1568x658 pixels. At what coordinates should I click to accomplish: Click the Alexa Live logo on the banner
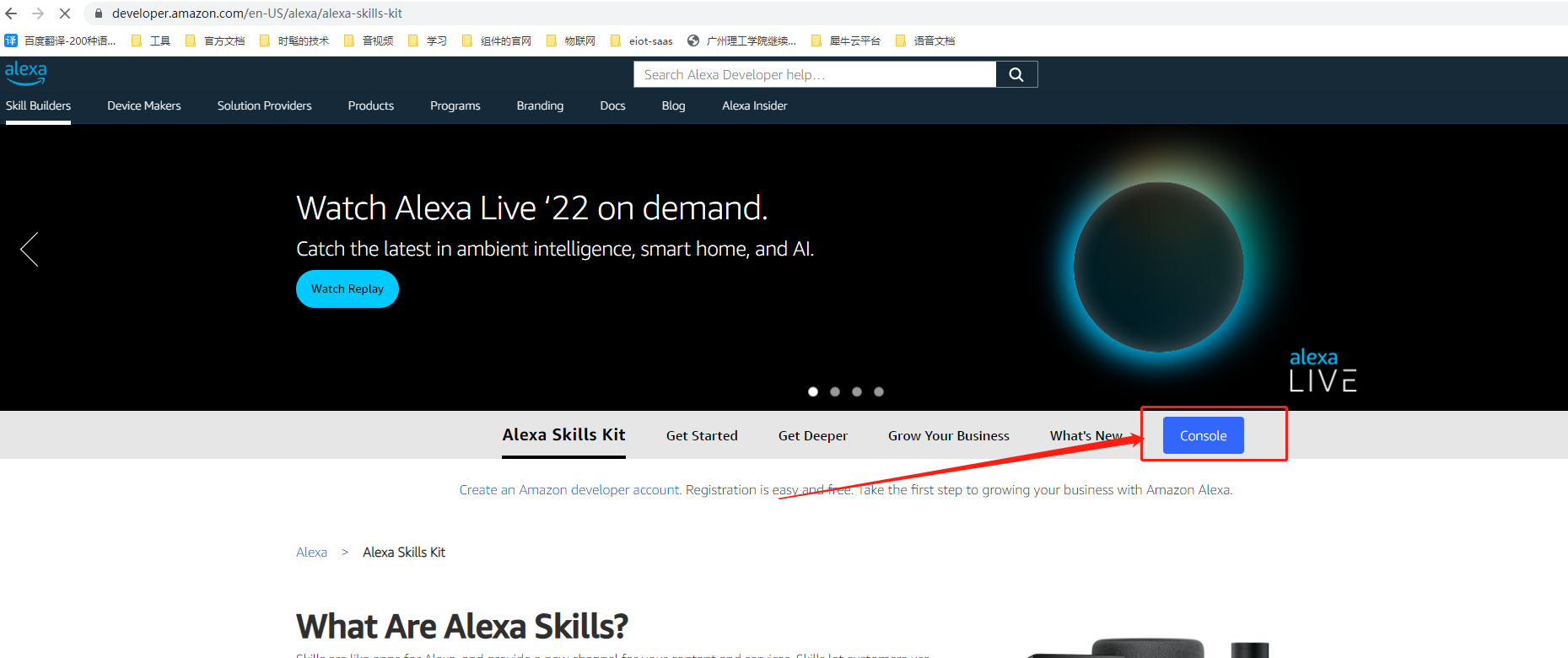(x=1323, y=370)
